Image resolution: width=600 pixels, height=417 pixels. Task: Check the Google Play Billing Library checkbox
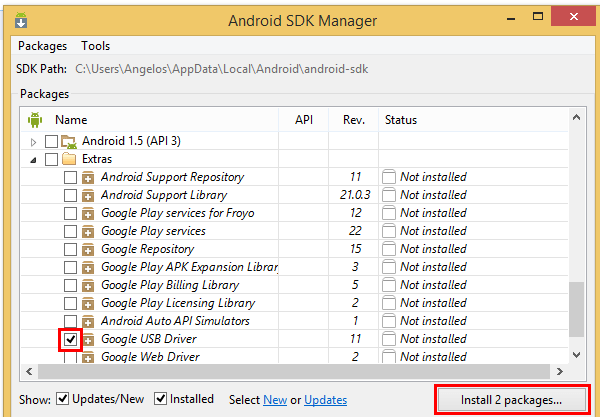(x=70, y=285)
